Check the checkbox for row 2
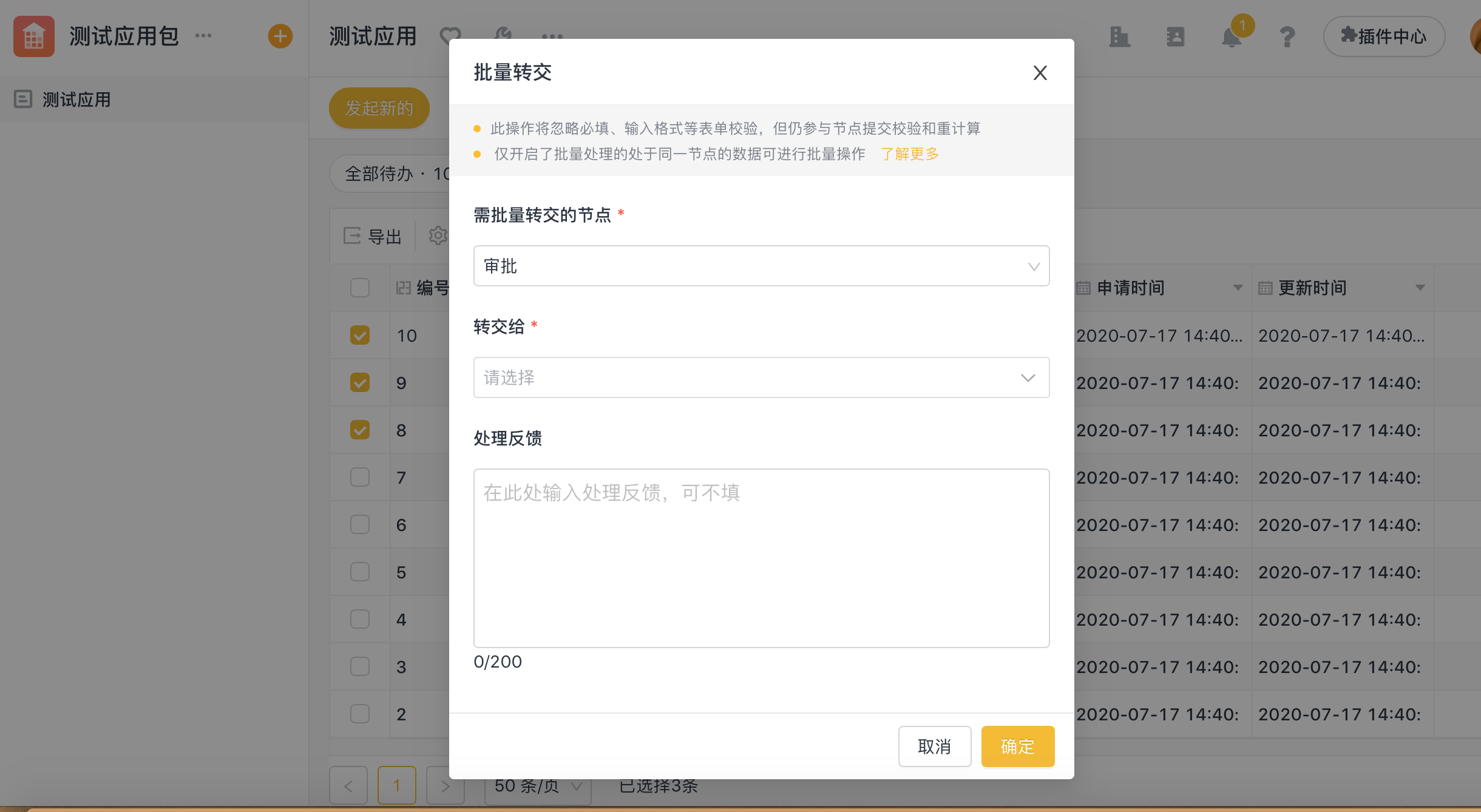 tap(360, 714)
